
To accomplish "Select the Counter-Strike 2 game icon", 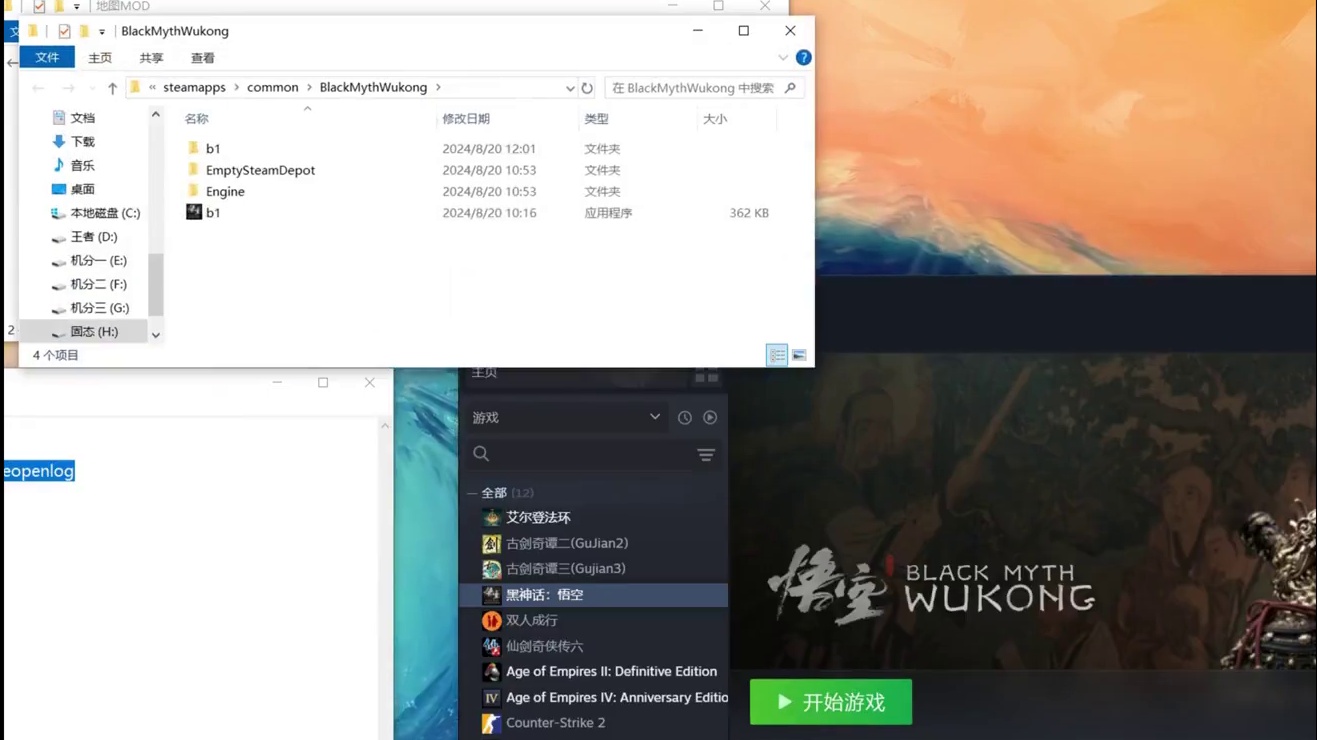I will coord(491,723).
